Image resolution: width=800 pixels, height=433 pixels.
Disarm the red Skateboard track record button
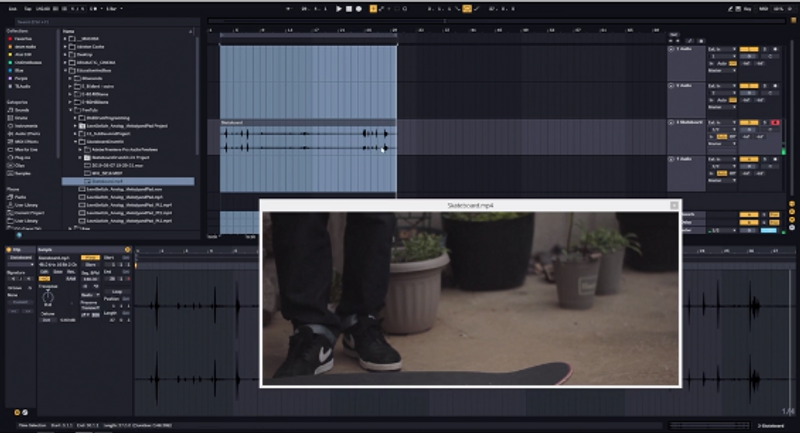[x=775, y=123]
